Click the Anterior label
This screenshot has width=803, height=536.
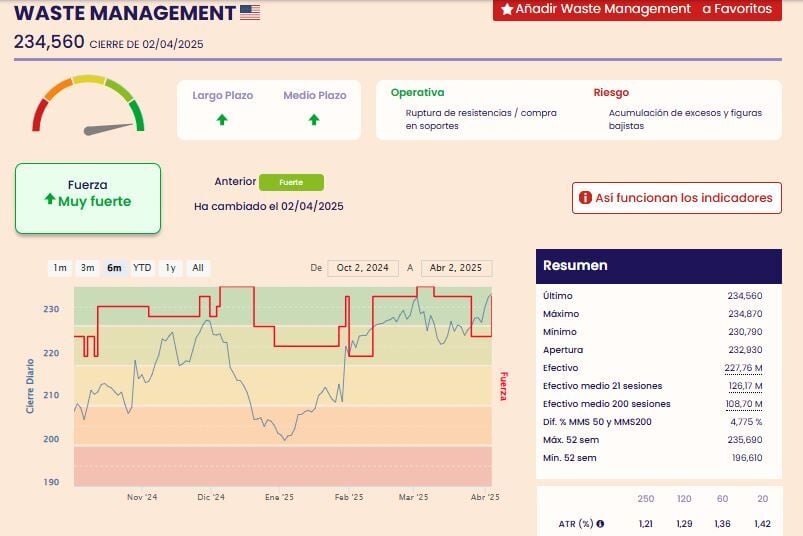point(235,181)
